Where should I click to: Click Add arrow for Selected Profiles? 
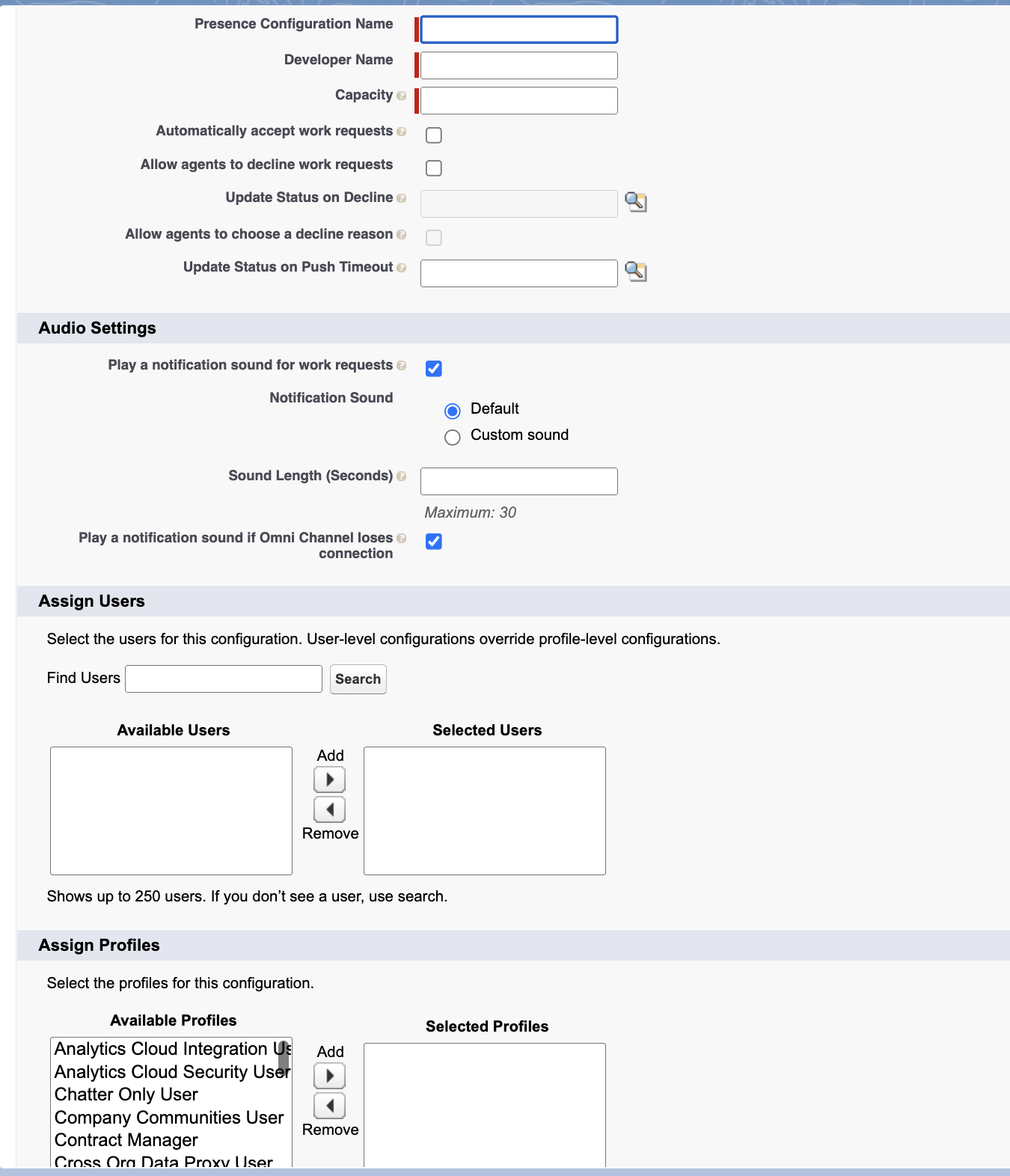(x=329, y=1076)
